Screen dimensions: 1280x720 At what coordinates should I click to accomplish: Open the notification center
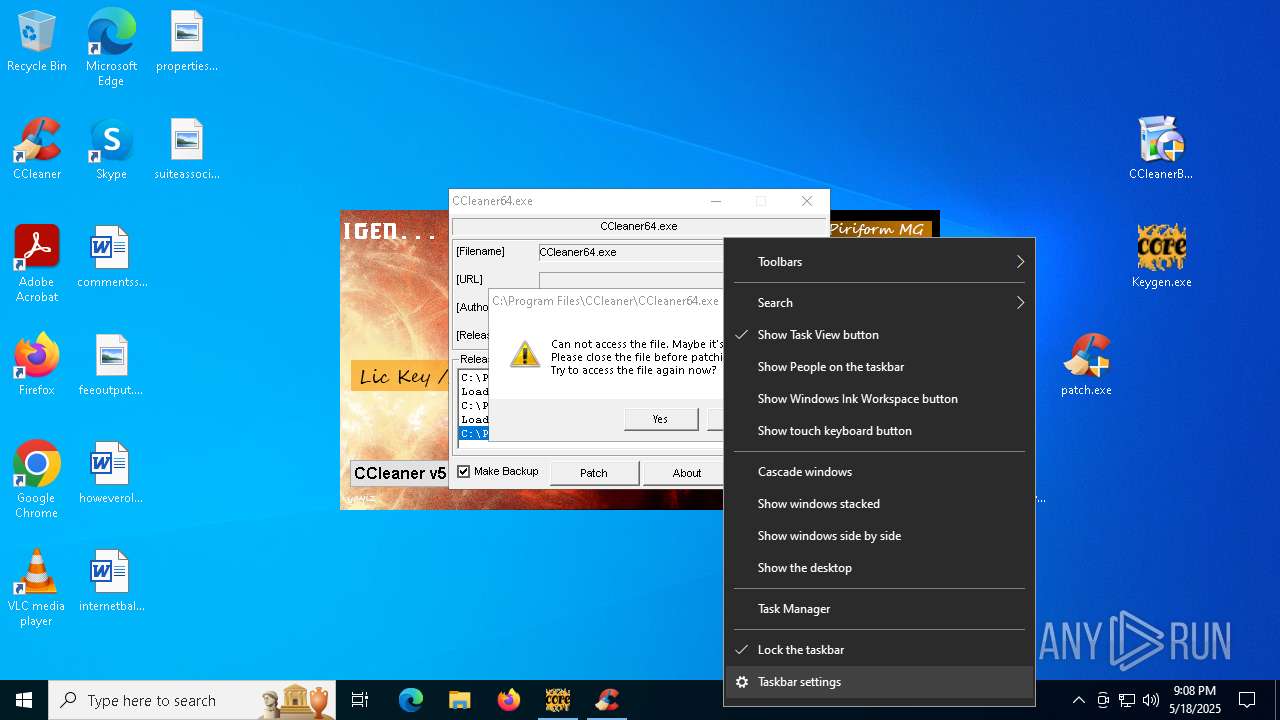1247,700
